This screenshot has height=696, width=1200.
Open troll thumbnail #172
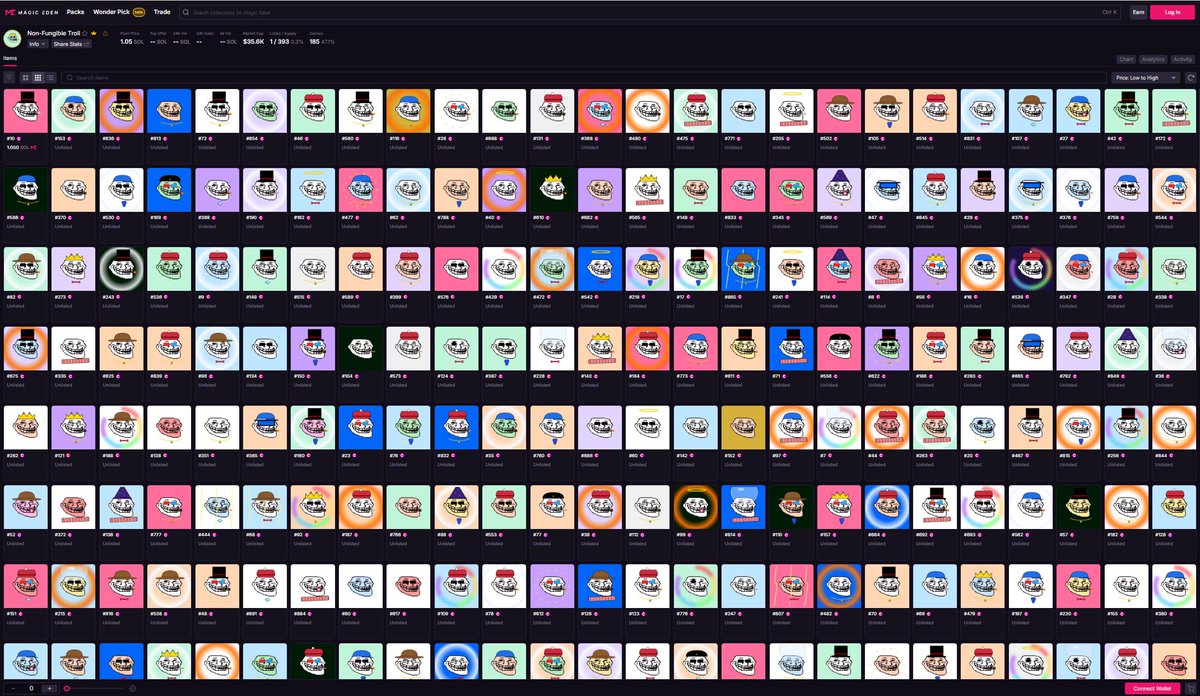[1175, 111]
